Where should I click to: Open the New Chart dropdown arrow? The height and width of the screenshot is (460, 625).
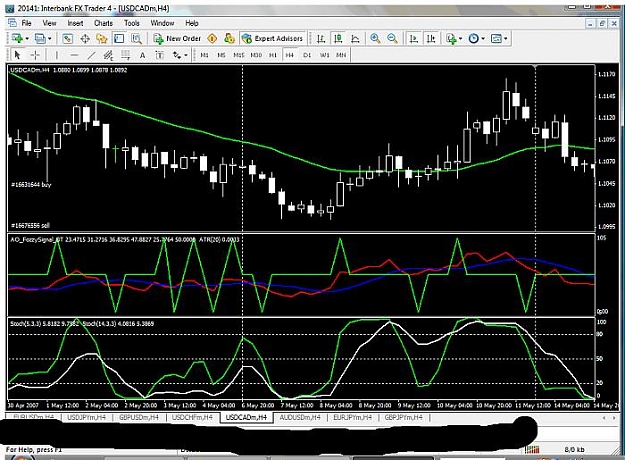27,39
